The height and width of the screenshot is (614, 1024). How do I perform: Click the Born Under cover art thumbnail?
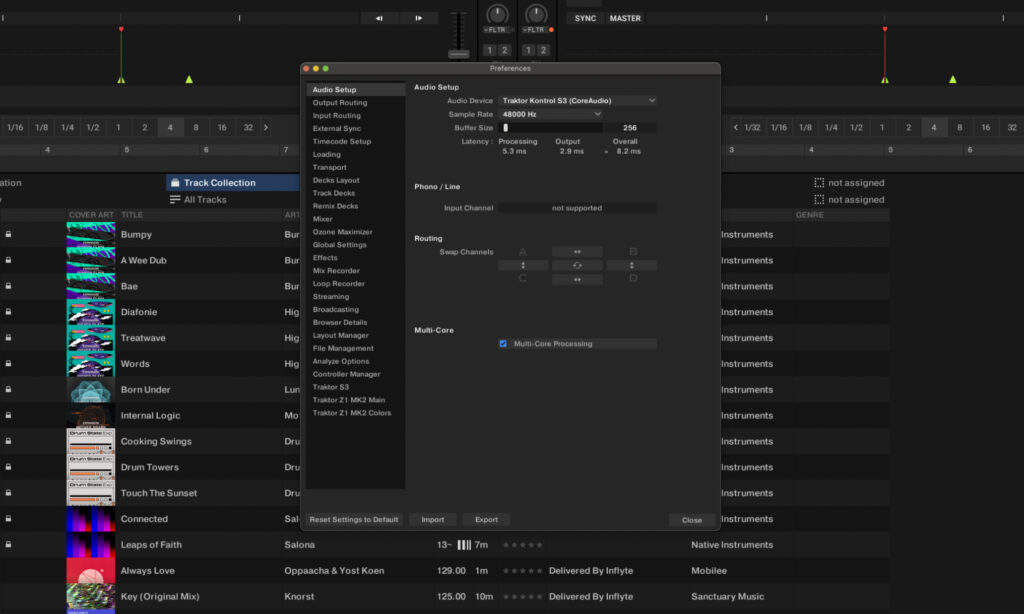(90, 390)
